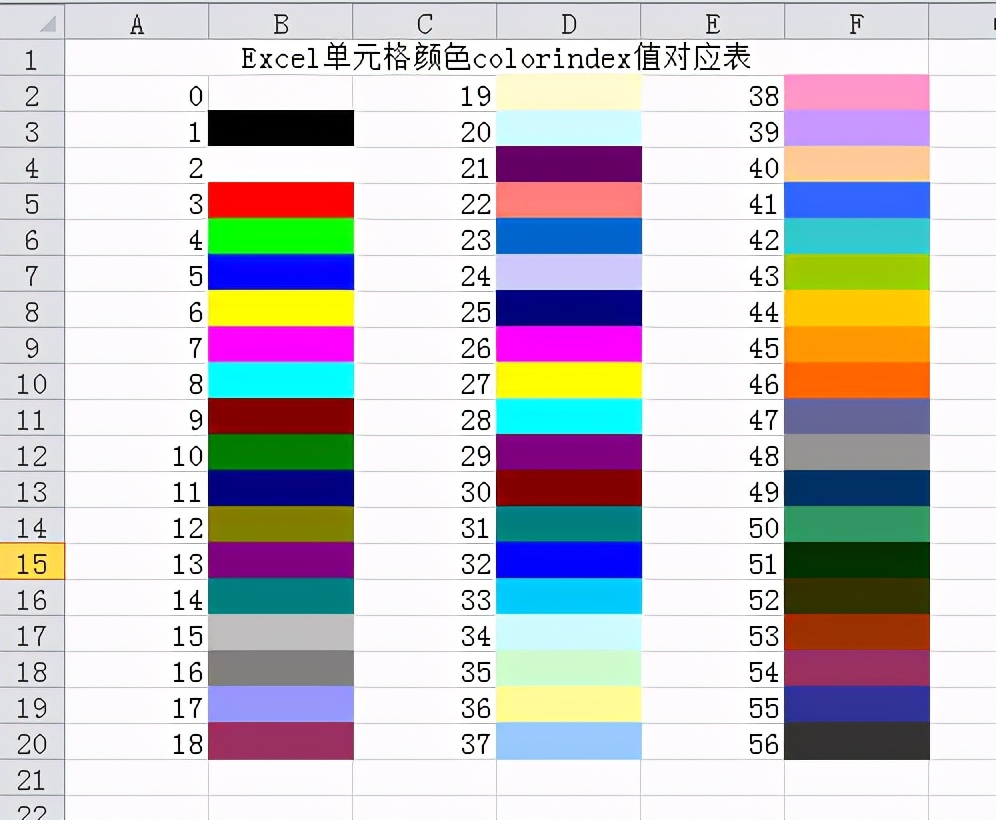Click the cell containing number 41
Screen dimensions: 996x820
713,202
